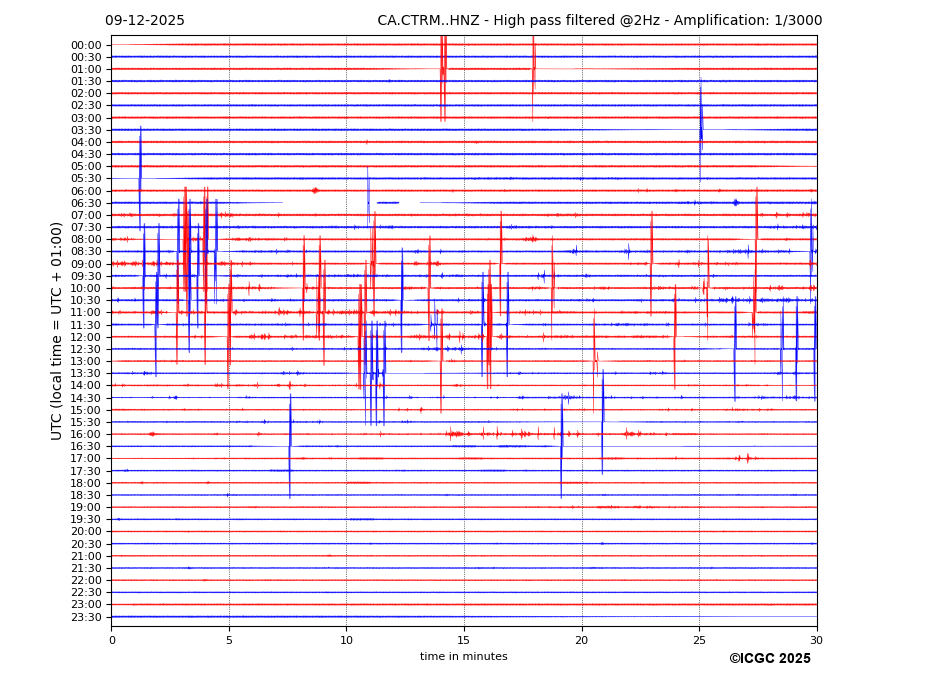Image resolution: width=927 pixels, height=696 pixels.
Task: Click the 21:00 time row label
Action: click(86, 556)
